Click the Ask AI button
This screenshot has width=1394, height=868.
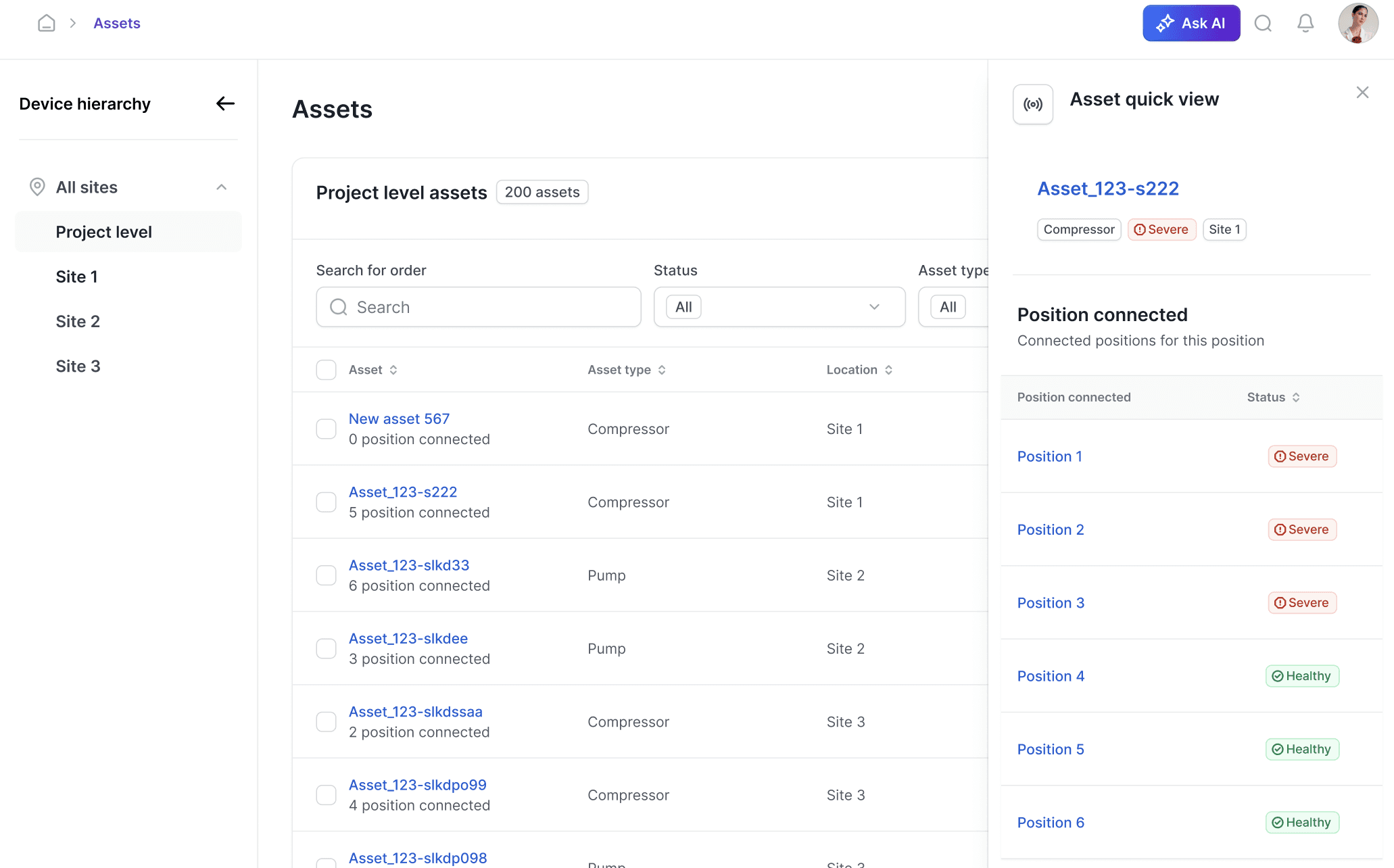click(1191, 24)
